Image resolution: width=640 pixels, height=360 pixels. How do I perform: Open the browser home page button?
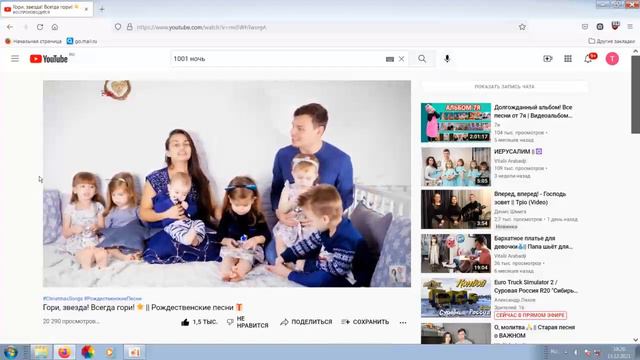tap(55, 27)
